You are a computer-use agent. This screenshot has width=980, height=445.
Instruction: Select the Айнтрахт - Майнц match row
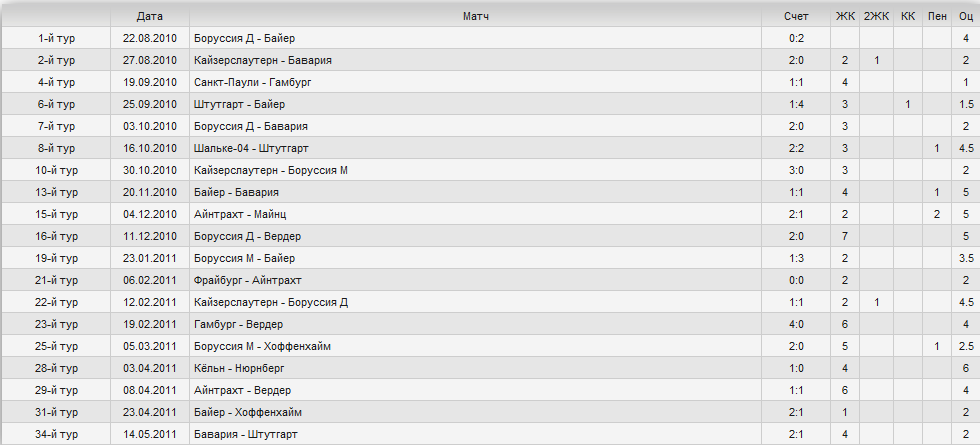[490, 214]
